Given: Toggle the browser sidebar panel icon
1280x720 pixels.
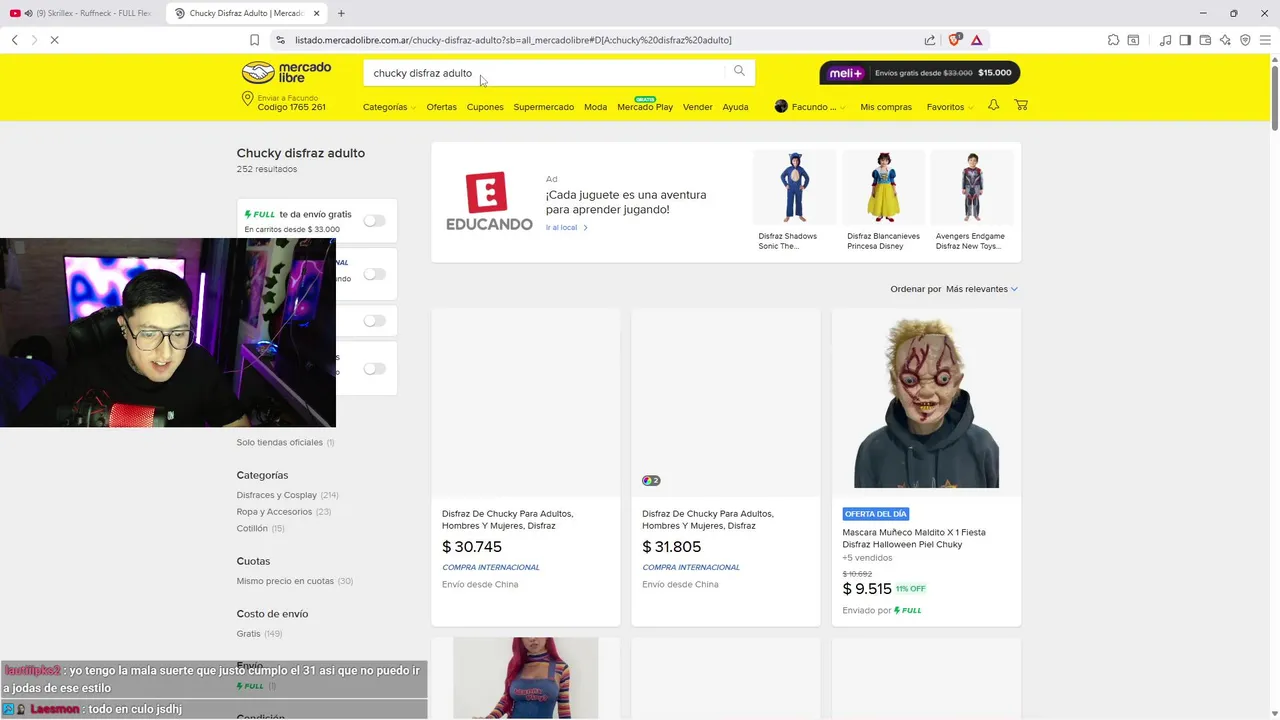Looking at the screenshot, I should click(x=1185, y=40).
